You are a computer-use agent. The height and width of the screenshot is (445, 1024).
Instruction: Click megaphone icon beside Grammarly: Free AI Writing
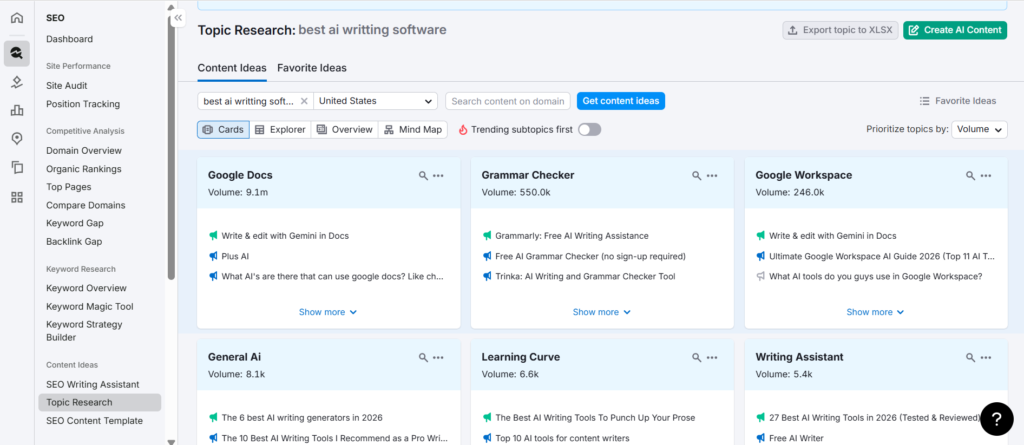487,236
